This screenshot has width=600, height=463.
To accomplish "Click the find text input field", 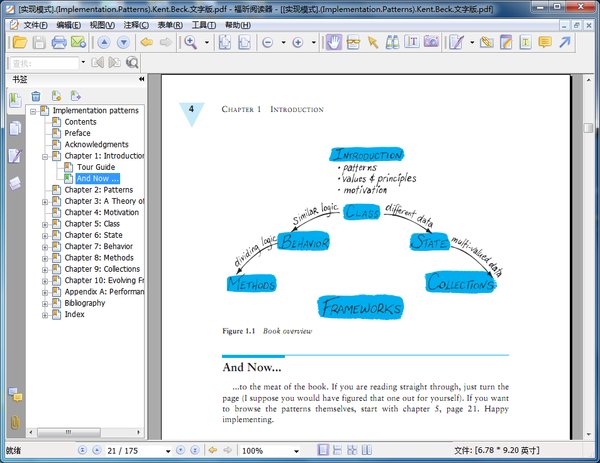I will point(44,63).
